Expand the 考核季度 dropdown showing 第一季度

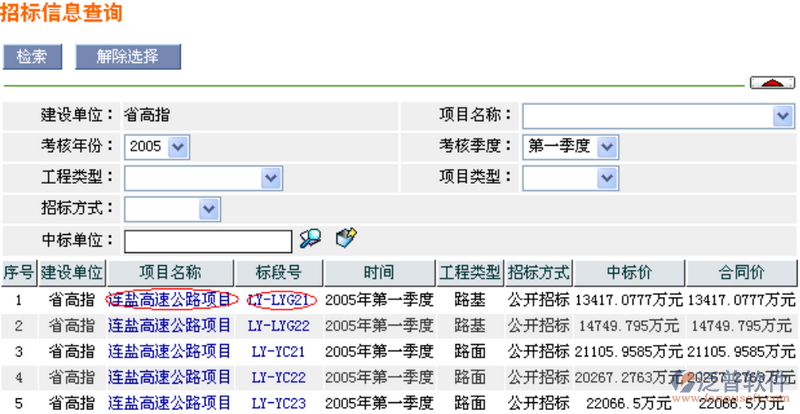pyautogui.click(x=607, y=147)
